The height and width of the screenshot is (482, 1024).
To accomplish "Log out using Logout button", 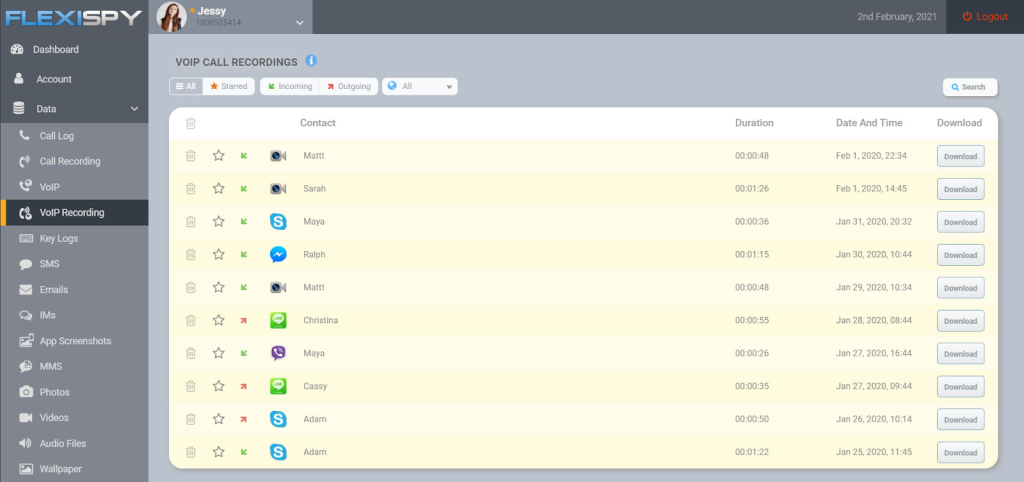I will pyautogui.click(x=985, y=17).
